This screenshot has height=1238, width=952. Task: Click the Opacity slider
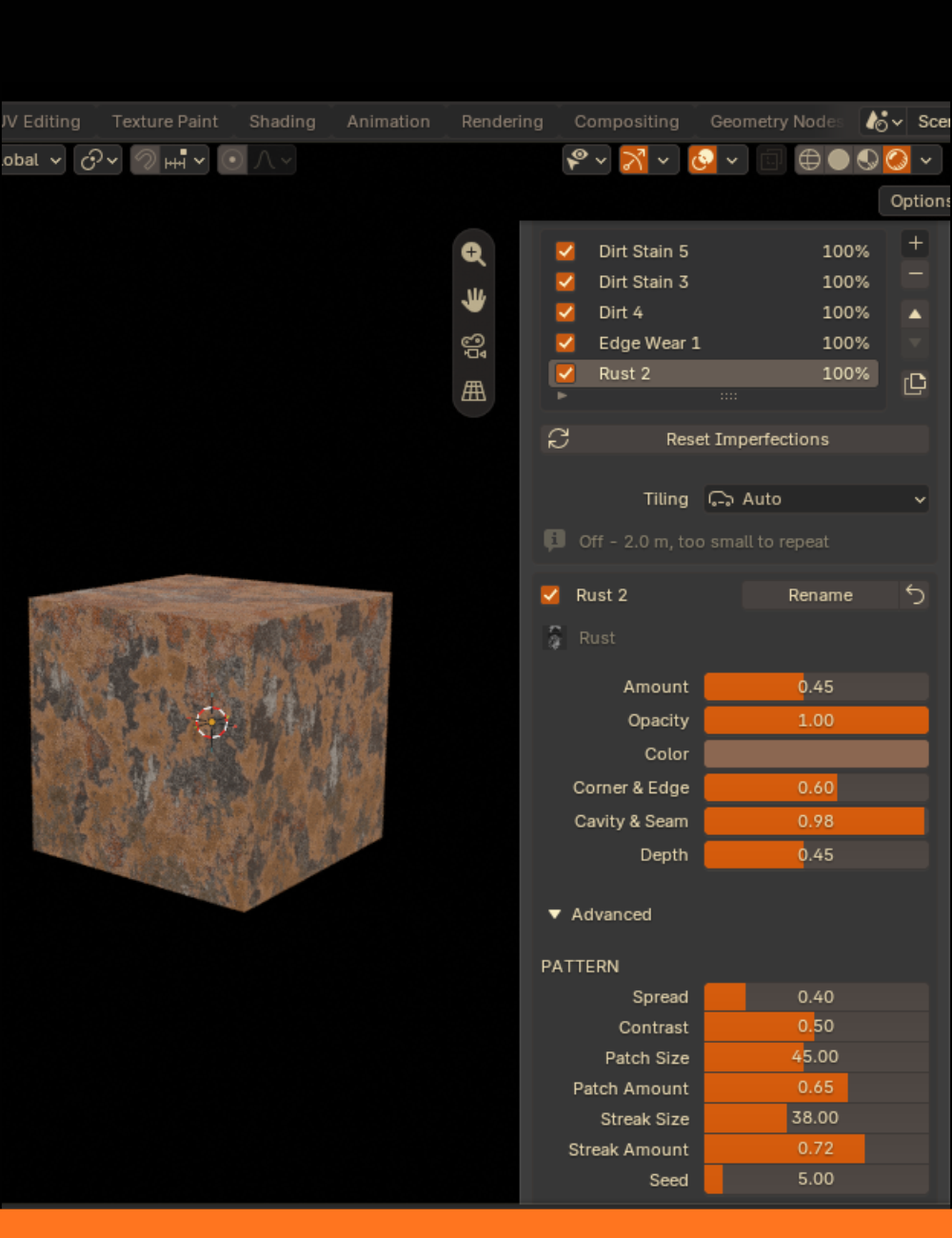pos(816,720)
